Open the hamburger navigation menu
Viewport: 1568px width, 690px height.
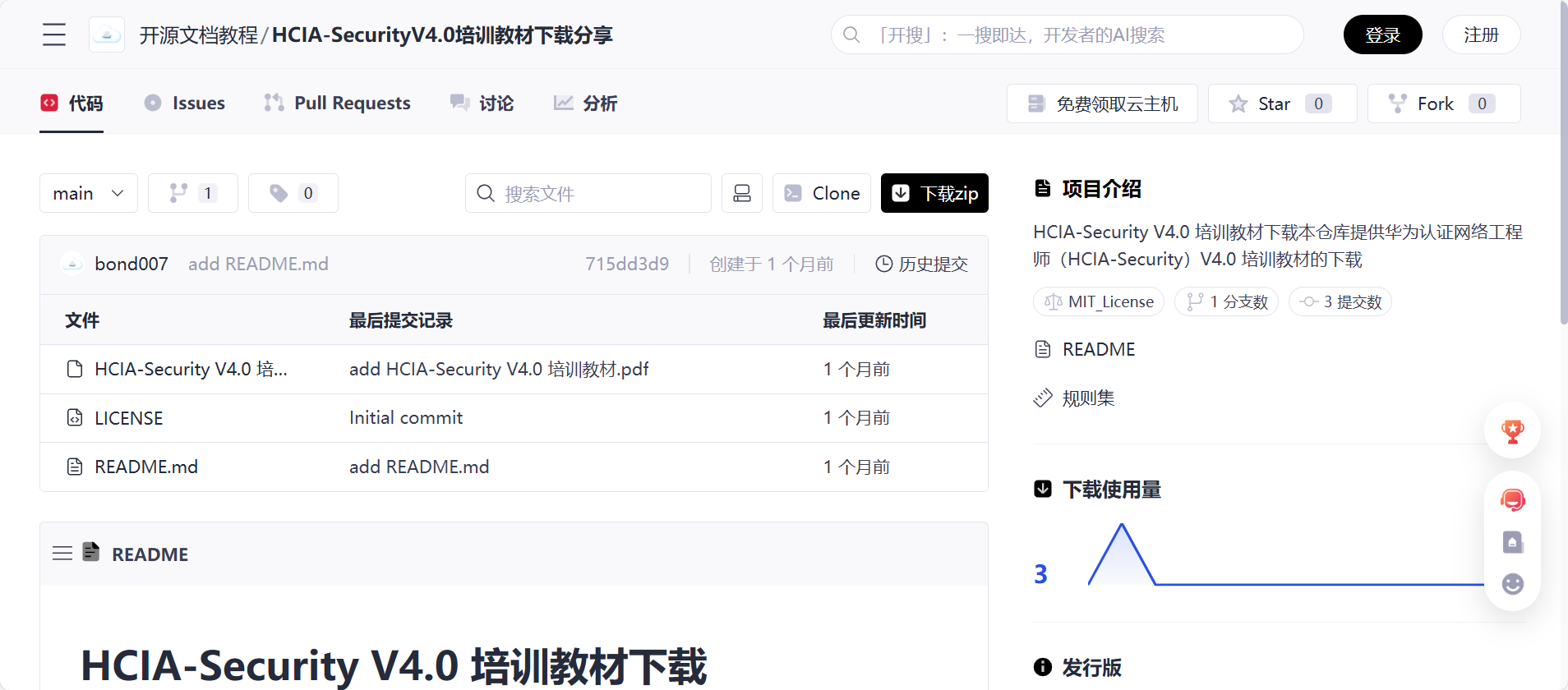(x=54, y=34)
